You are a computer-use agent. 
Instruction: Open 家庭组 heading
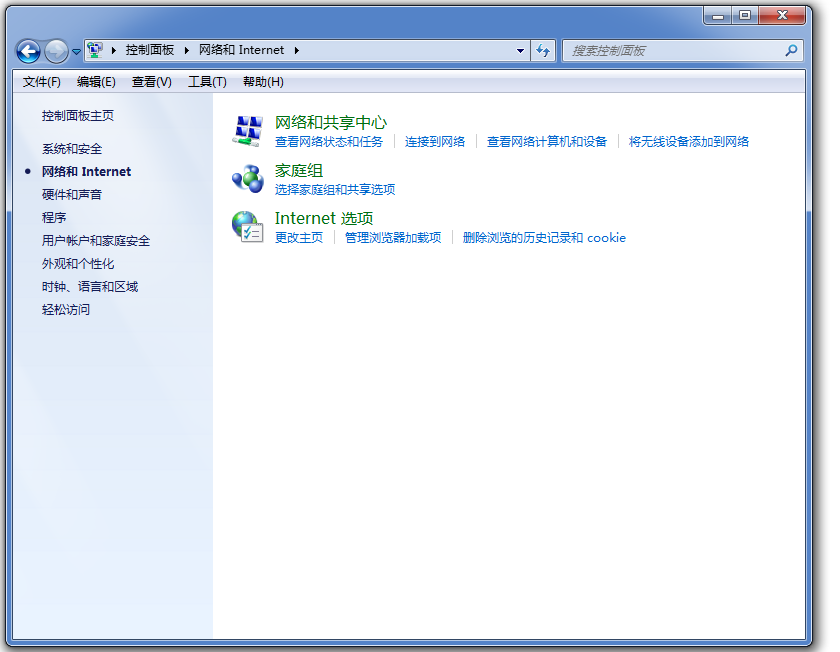[299, 171]
